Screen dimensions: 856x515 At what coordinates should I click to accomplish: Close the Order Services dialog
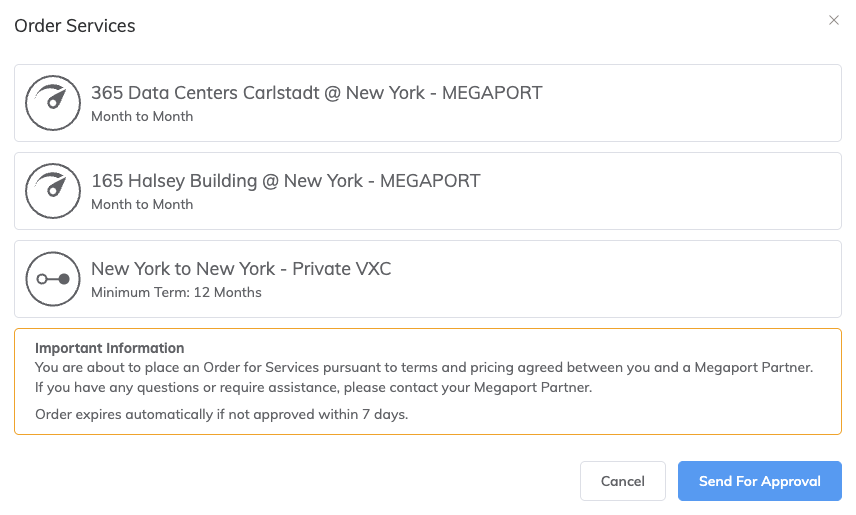click(x=834, y=20)
